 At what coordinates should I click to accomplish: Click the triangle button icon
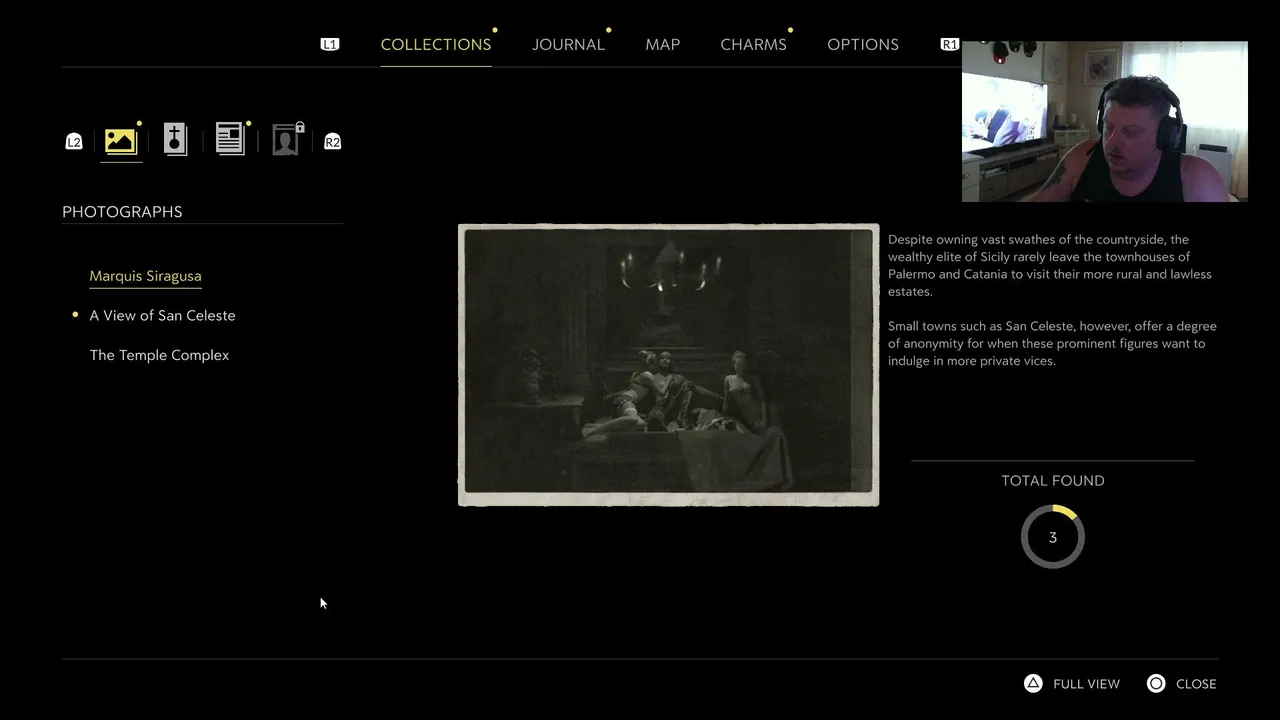tap(1033, 683)
